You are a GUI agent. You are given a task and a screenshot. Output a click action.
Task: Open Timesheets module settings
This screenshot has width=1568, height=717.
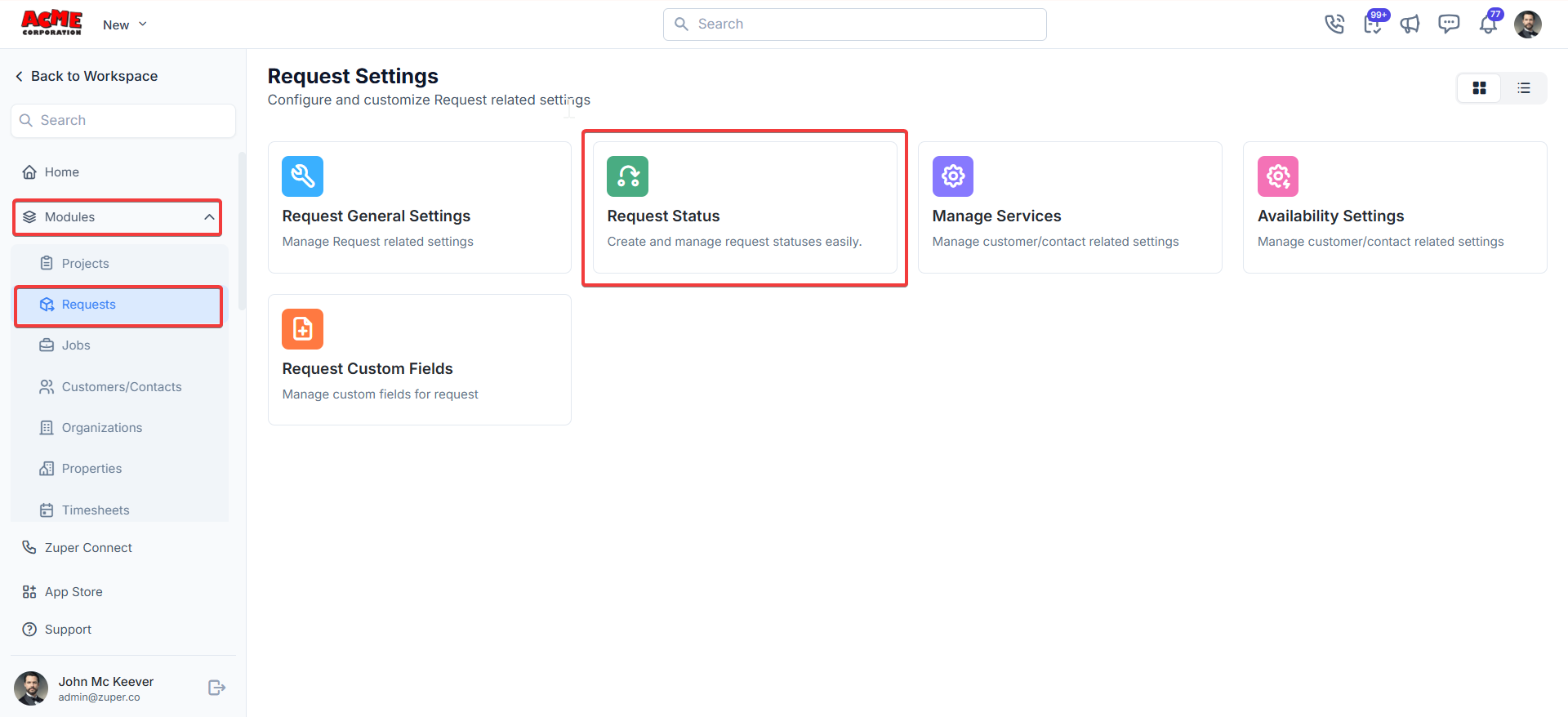pyautogui.click(x=119, y=510)
